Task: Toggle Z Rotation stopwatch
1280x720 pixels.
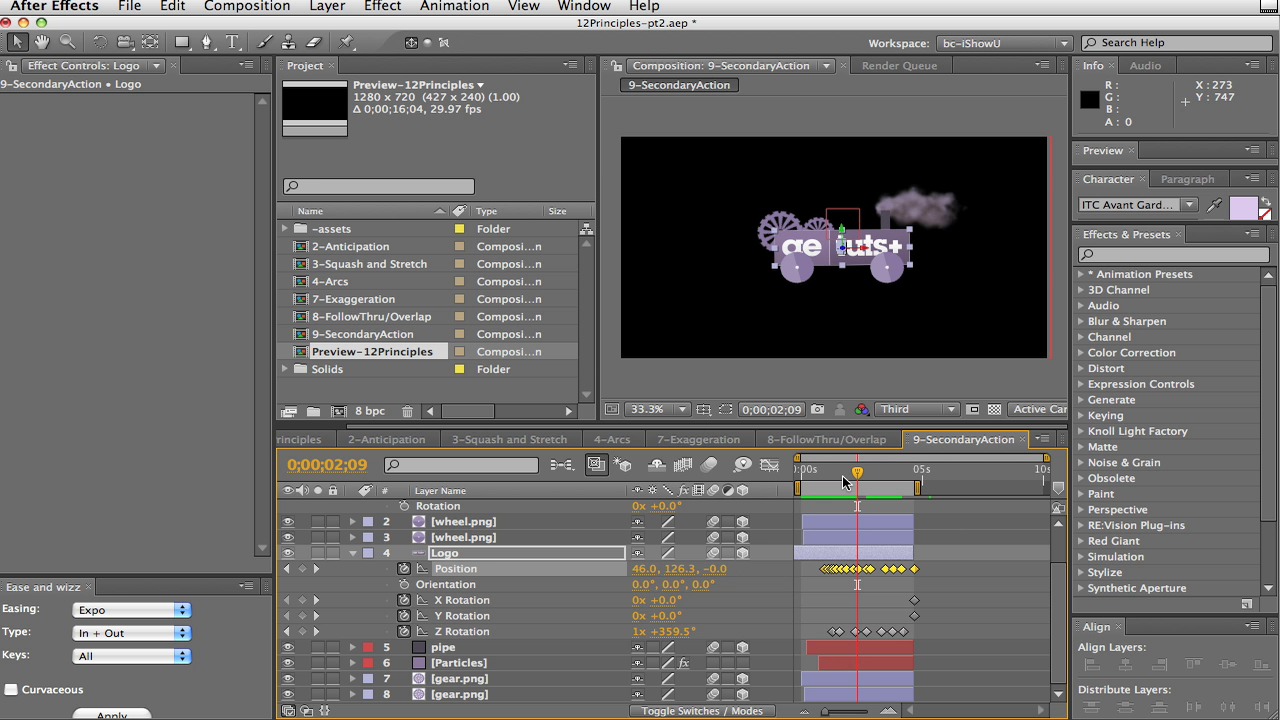Action: (x=404, y=632)
